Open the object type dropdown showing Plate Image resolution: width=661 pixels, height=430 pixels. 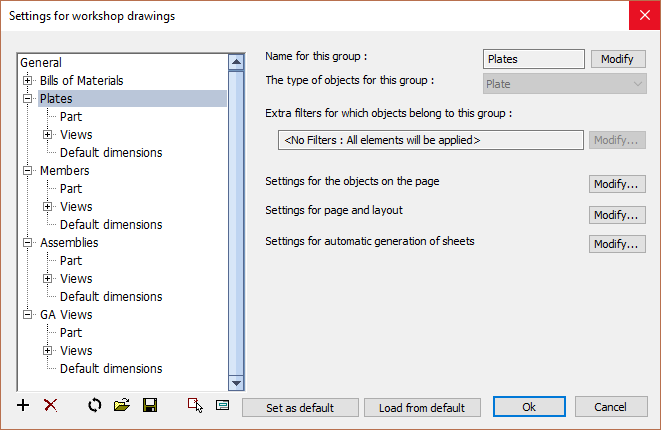(564, 84)
